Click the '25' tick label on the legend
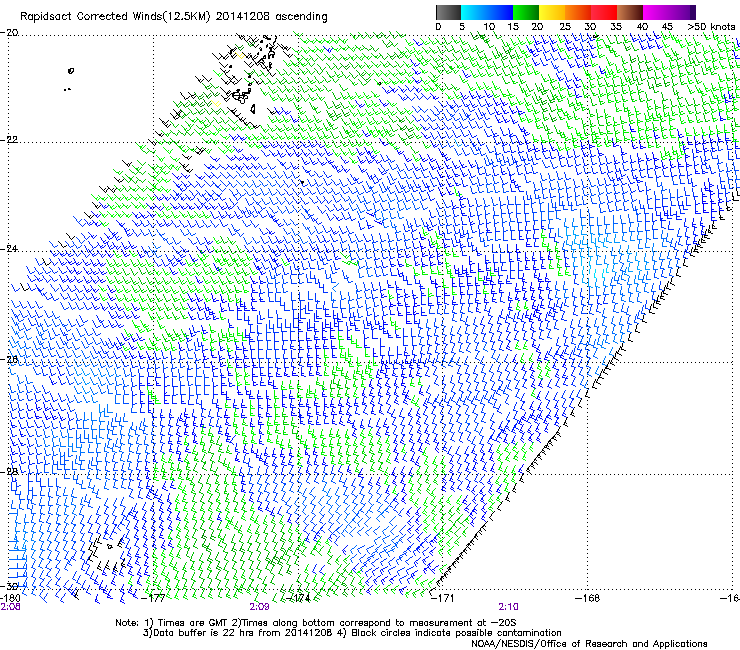Screen dimensions: 740x650 click(565, 27)
